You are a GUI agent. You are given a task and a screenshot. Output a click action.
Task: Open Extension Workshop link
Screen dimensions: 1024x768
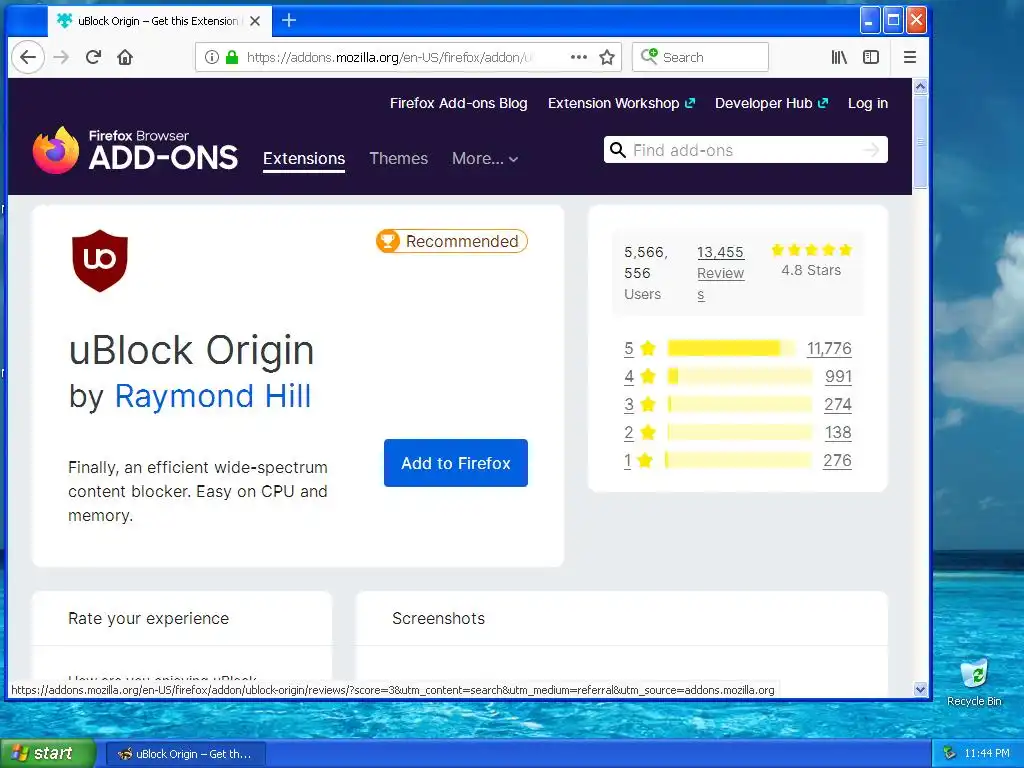(621, 103)
